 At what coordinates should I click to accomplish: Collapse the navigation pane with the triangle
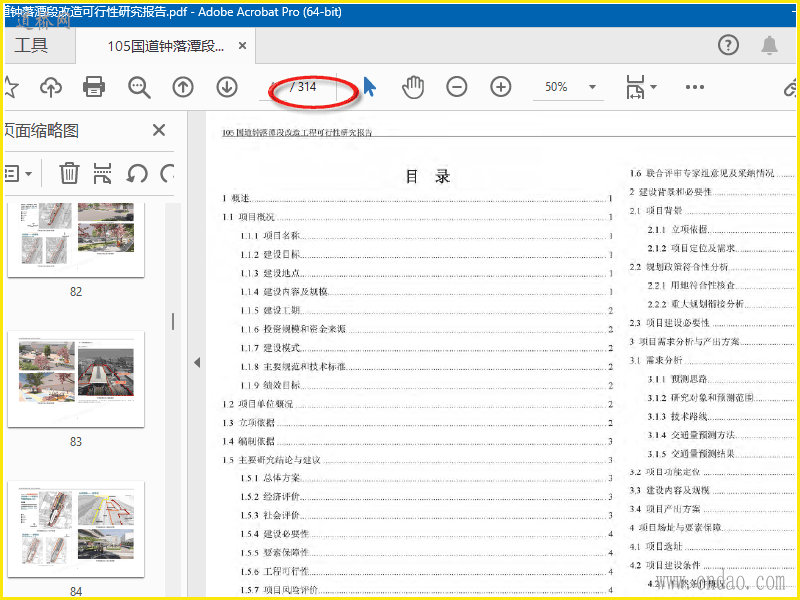coord(197,363)
